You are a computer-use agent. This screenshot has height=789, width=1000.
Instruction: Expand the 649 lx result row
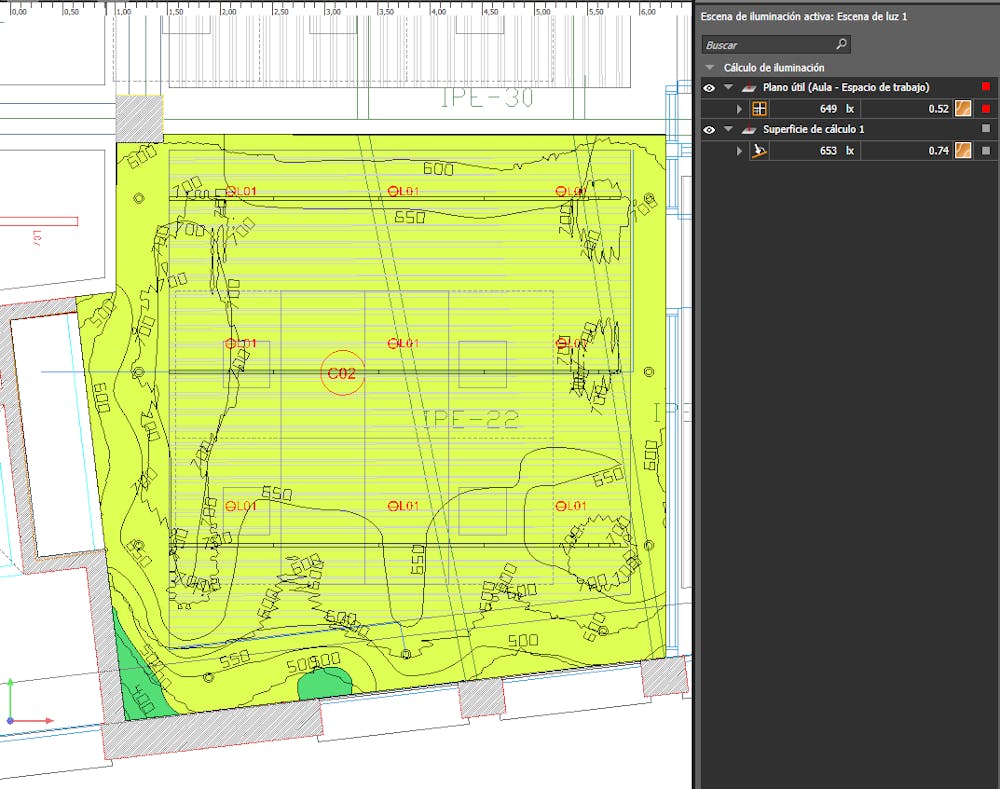tap(740, 109)
